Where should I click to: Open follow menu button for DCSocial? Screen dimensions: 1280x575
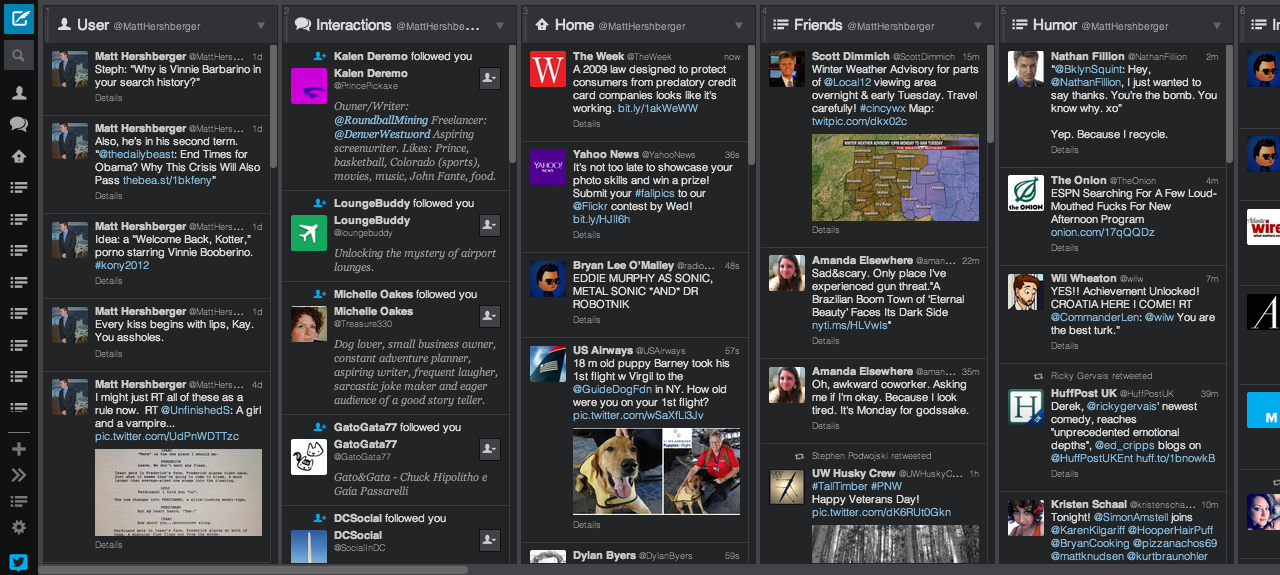tap(489, 539)
